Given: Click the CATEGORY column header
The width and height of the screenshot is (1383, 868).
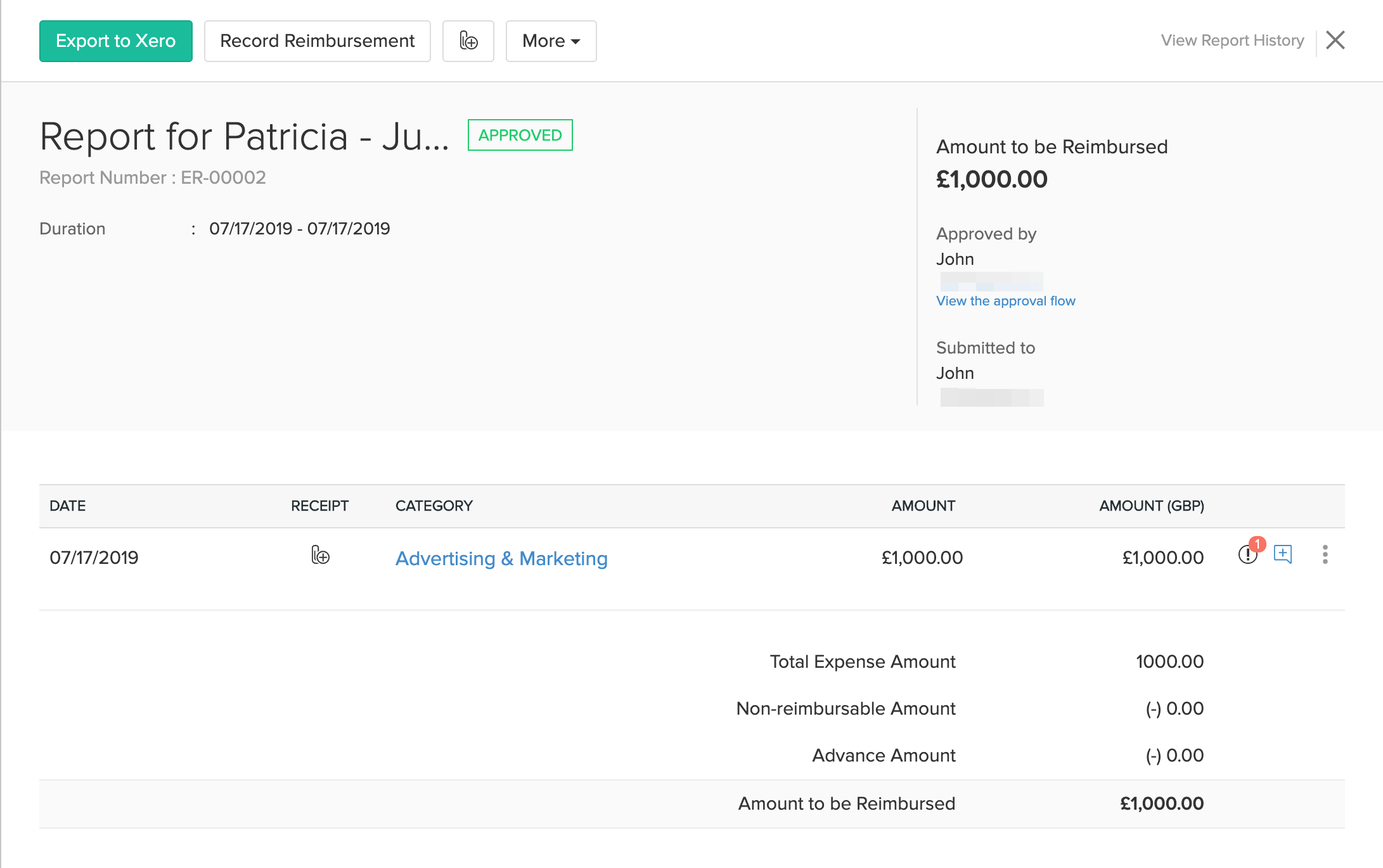Looking at the screenshot, I should point(434,506).
